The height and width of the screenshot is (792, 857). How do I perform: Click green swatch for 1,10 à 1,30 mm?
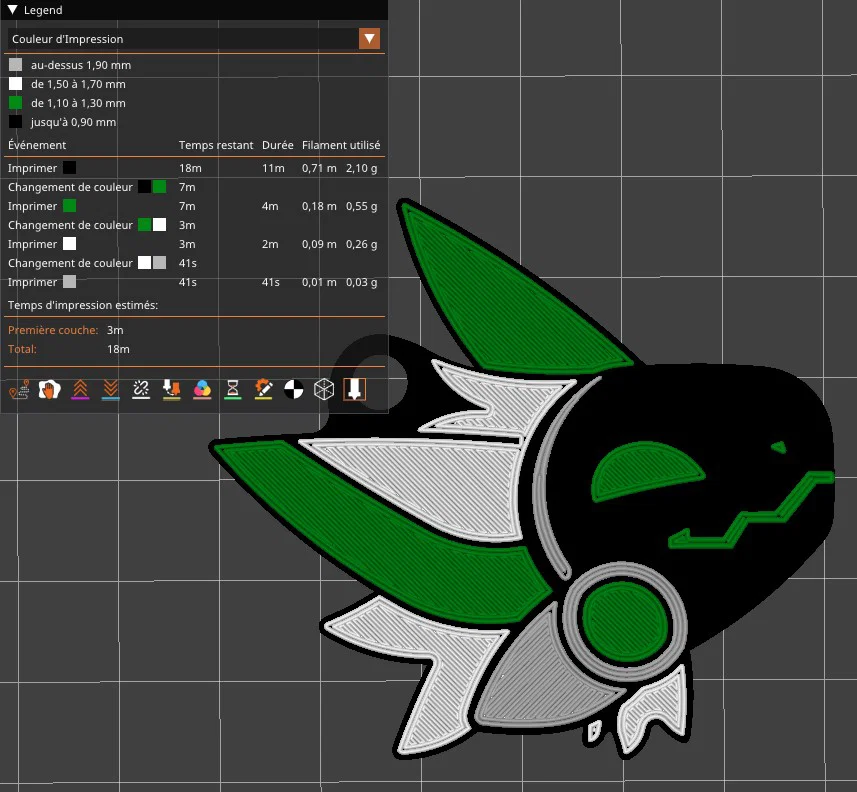pos(15,103)
